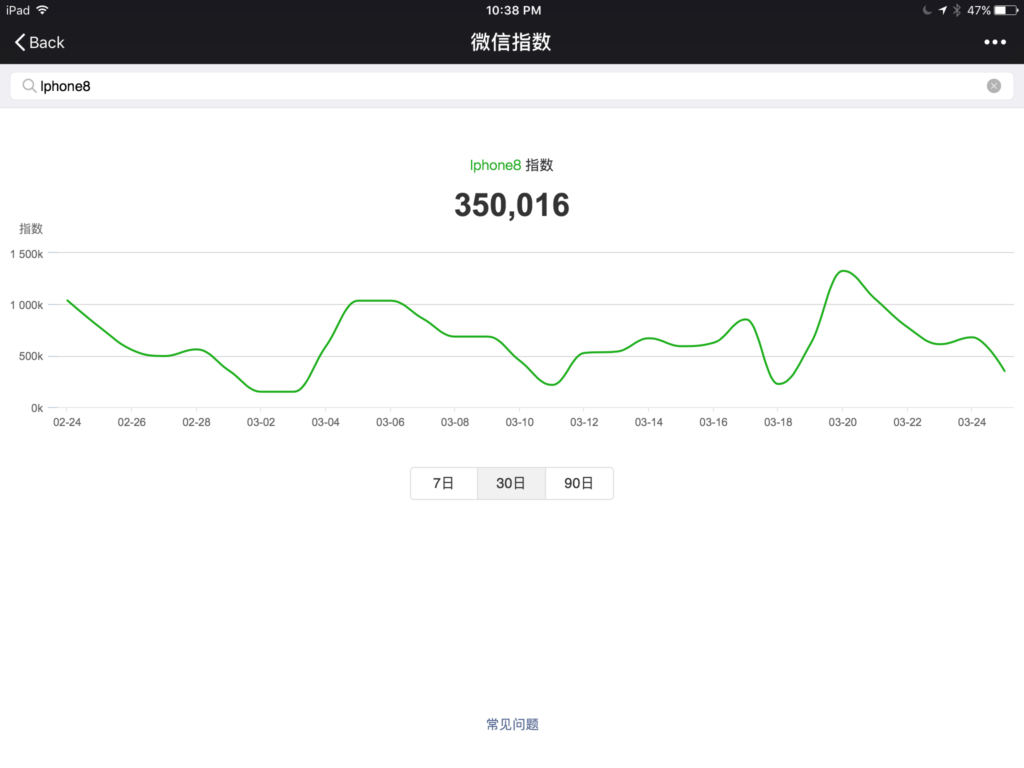Tap the 03-20 date label on axis
Image resolution: width=1024 pixels, height=768 pixels.
pos(842,423)
